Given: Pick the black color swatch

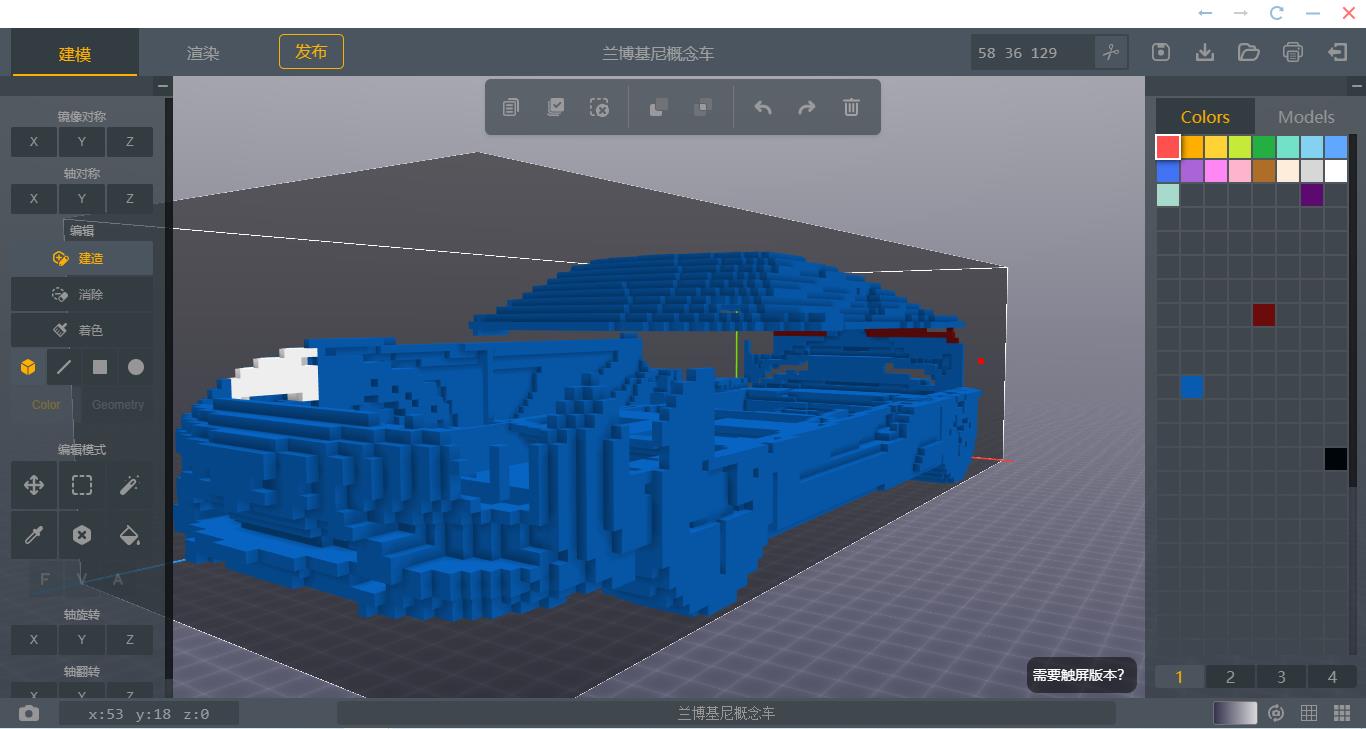Looking at the screenshot, I should pyautogui.click(x=1336, y=459).
